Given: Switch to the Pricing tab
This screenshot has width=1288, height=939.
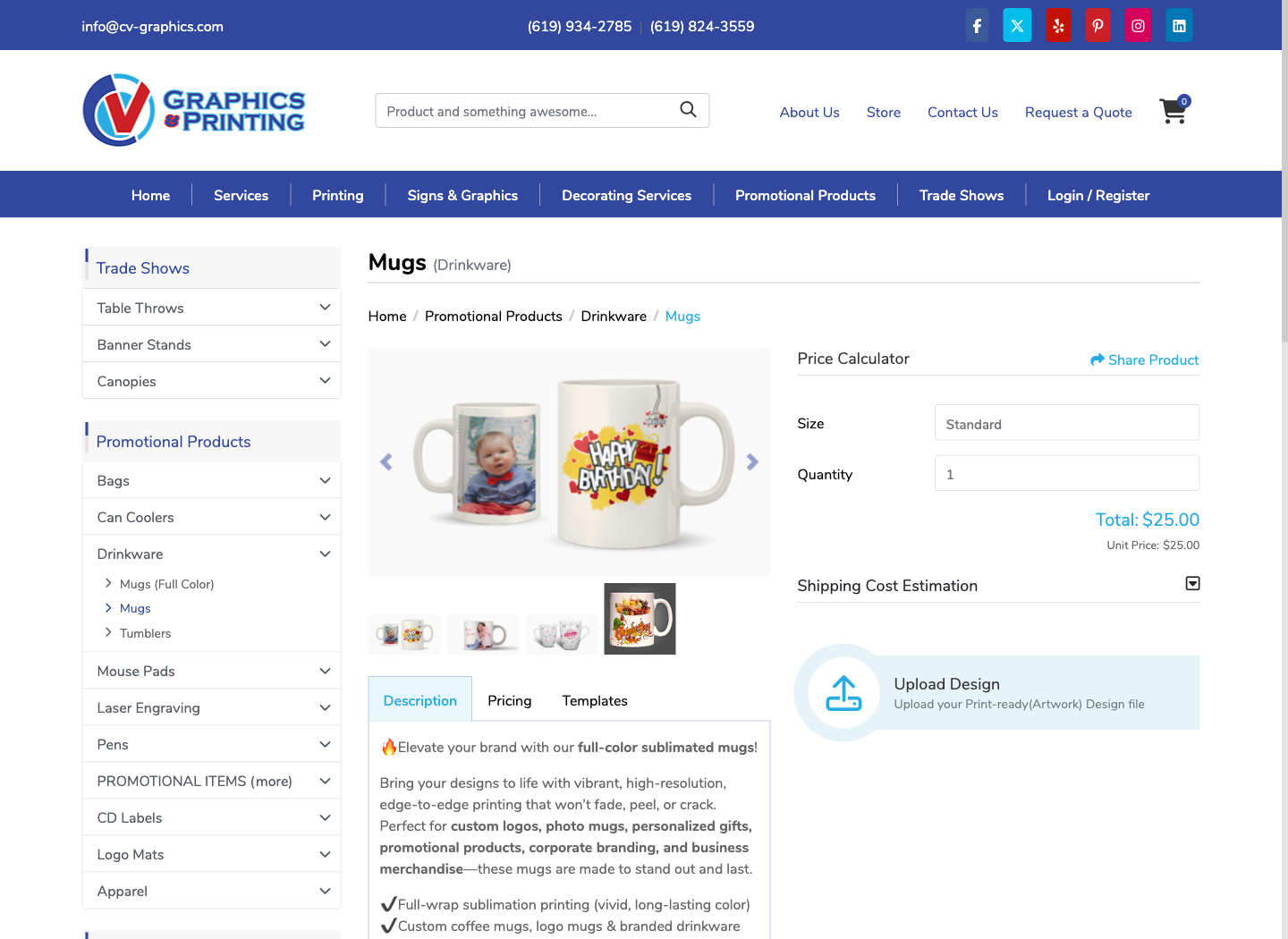Looking at the screenshot, I should (x=510, y=700).
